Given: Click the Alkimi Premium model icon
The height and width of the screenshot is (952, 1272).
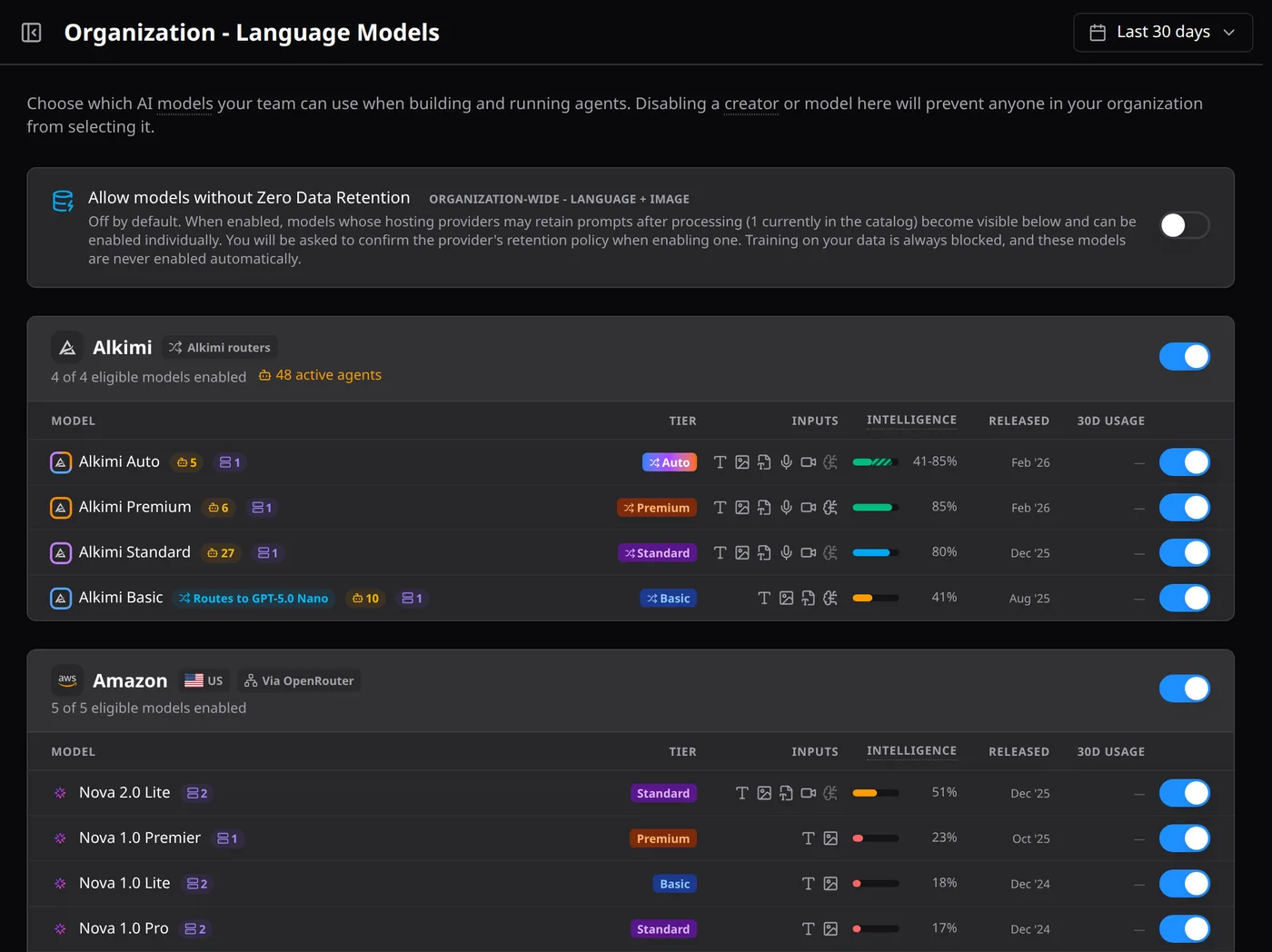Looking at the screenshot, I should coord(61,508).
